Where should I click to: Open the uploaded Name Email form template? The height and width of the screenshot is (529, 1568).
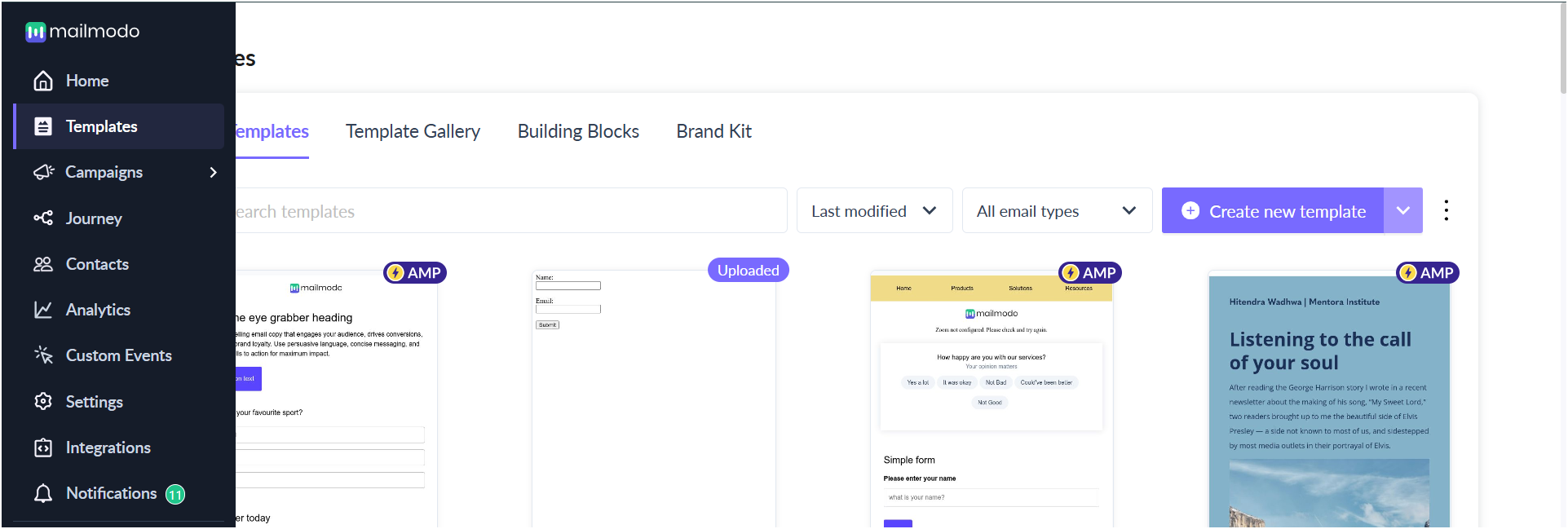654,399
